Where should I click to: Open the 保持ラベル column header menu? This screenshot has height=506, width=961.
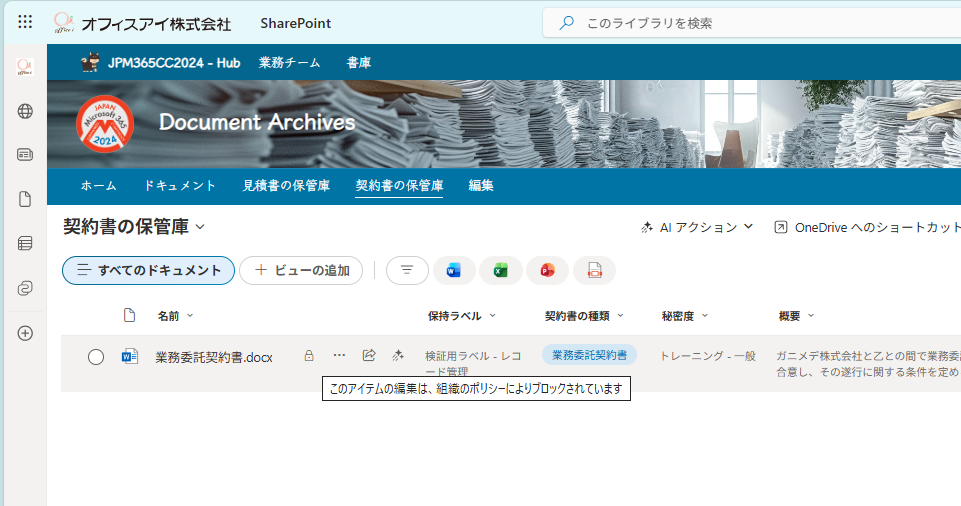(x=461, y=316)
